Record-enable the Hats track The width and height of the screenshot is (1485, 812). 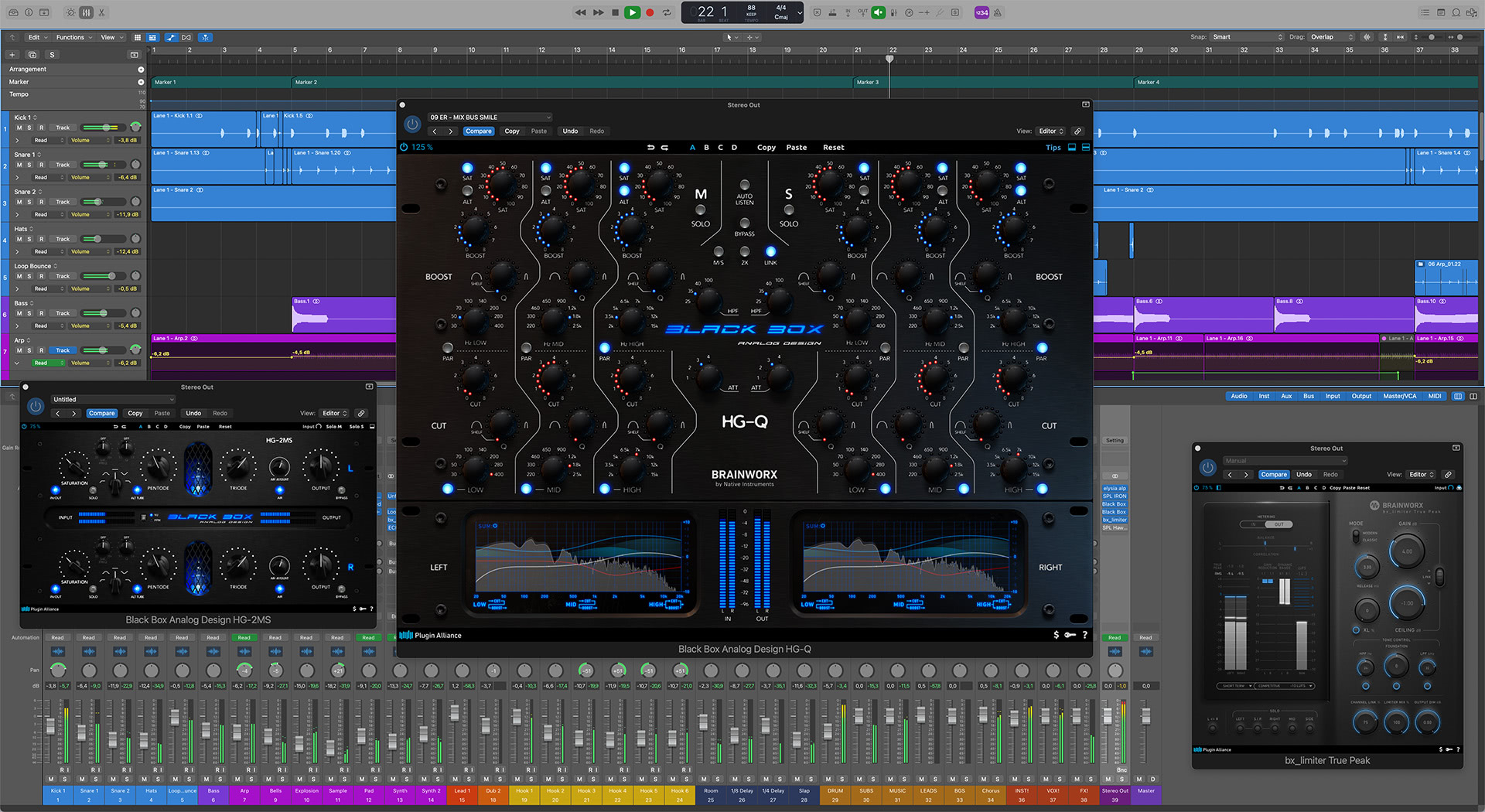(42, 239)
